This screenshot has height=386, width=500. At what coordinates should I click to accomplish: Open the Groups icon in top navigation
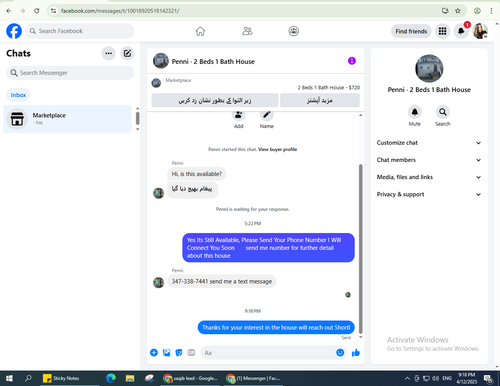coord(293,31)
